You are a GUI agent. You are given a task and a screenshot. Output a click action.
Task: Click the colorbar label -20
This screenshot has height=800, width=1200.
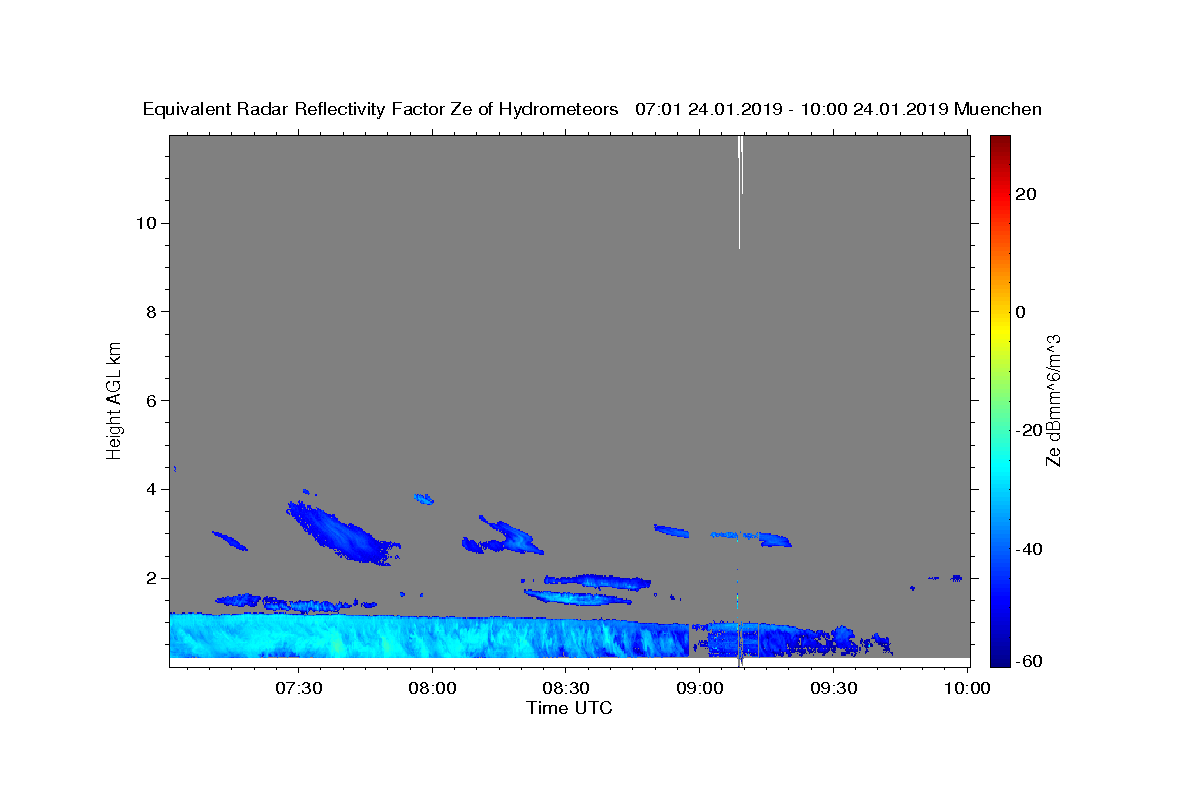tap(1029, 430)
